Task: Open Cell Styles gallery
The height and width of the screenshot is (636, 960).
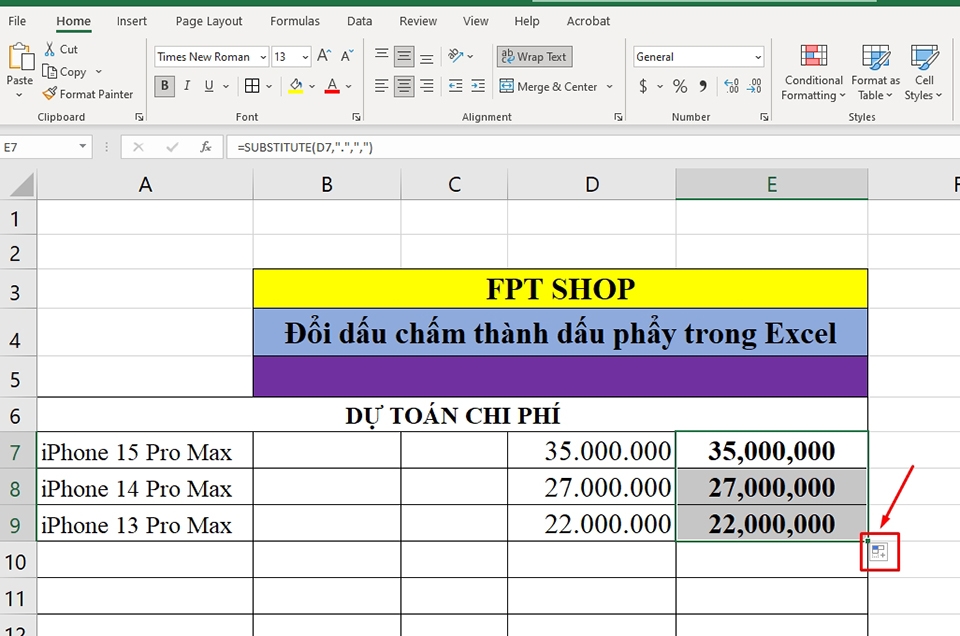Action: pos(924,72)
